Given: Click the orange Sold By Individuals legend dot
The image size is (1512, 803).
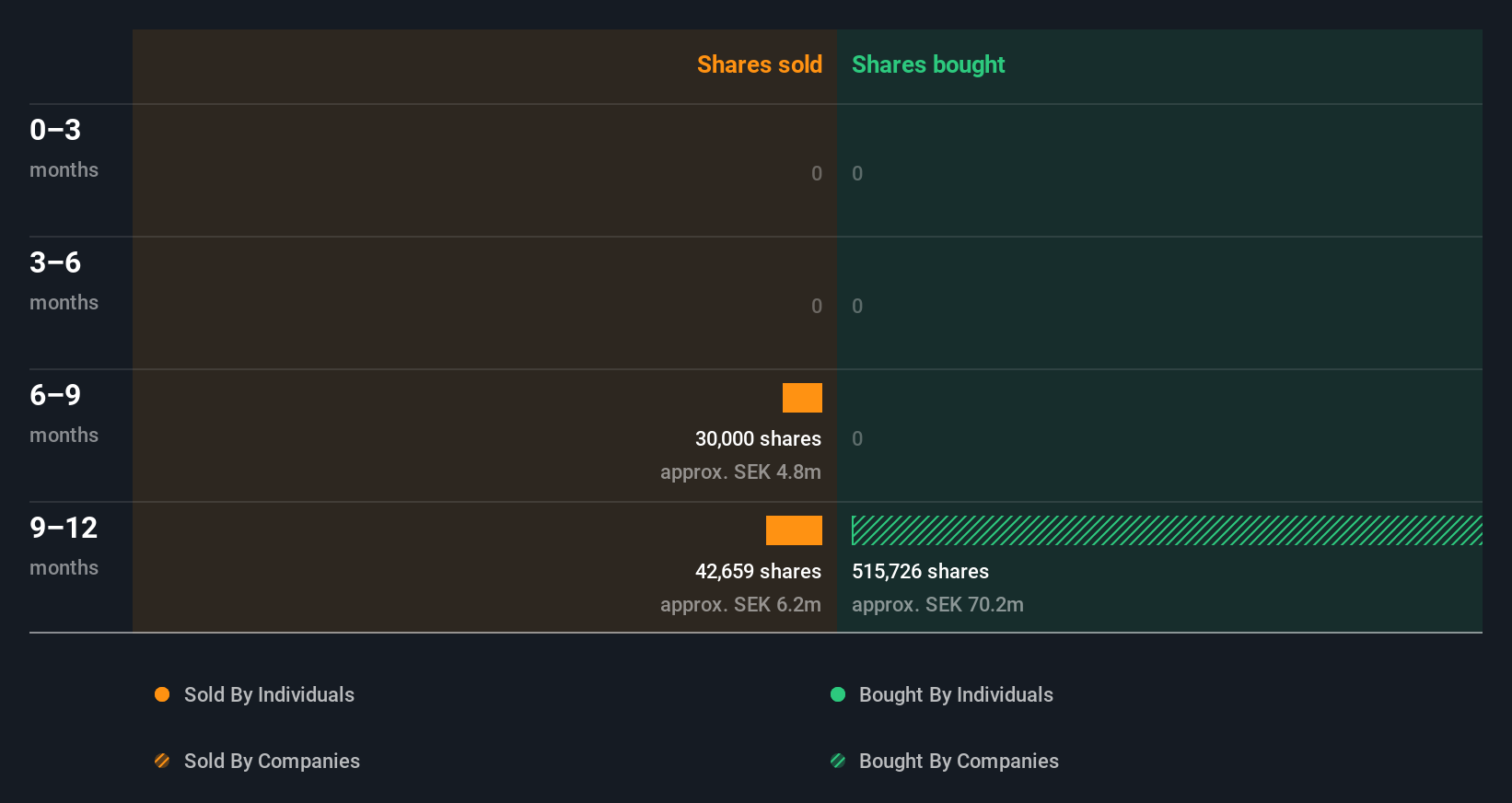Looking at the screenshot, I should click(x=162, y=694).
